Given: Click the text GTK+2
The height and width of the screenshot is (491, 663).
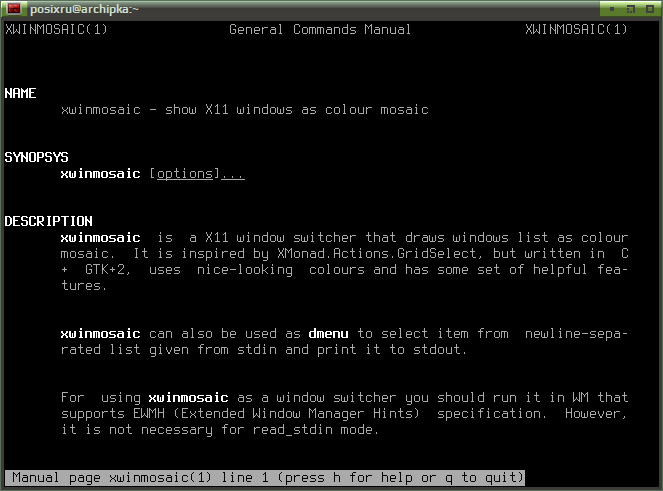Looking at the screenshot, I should coord(107,269).
